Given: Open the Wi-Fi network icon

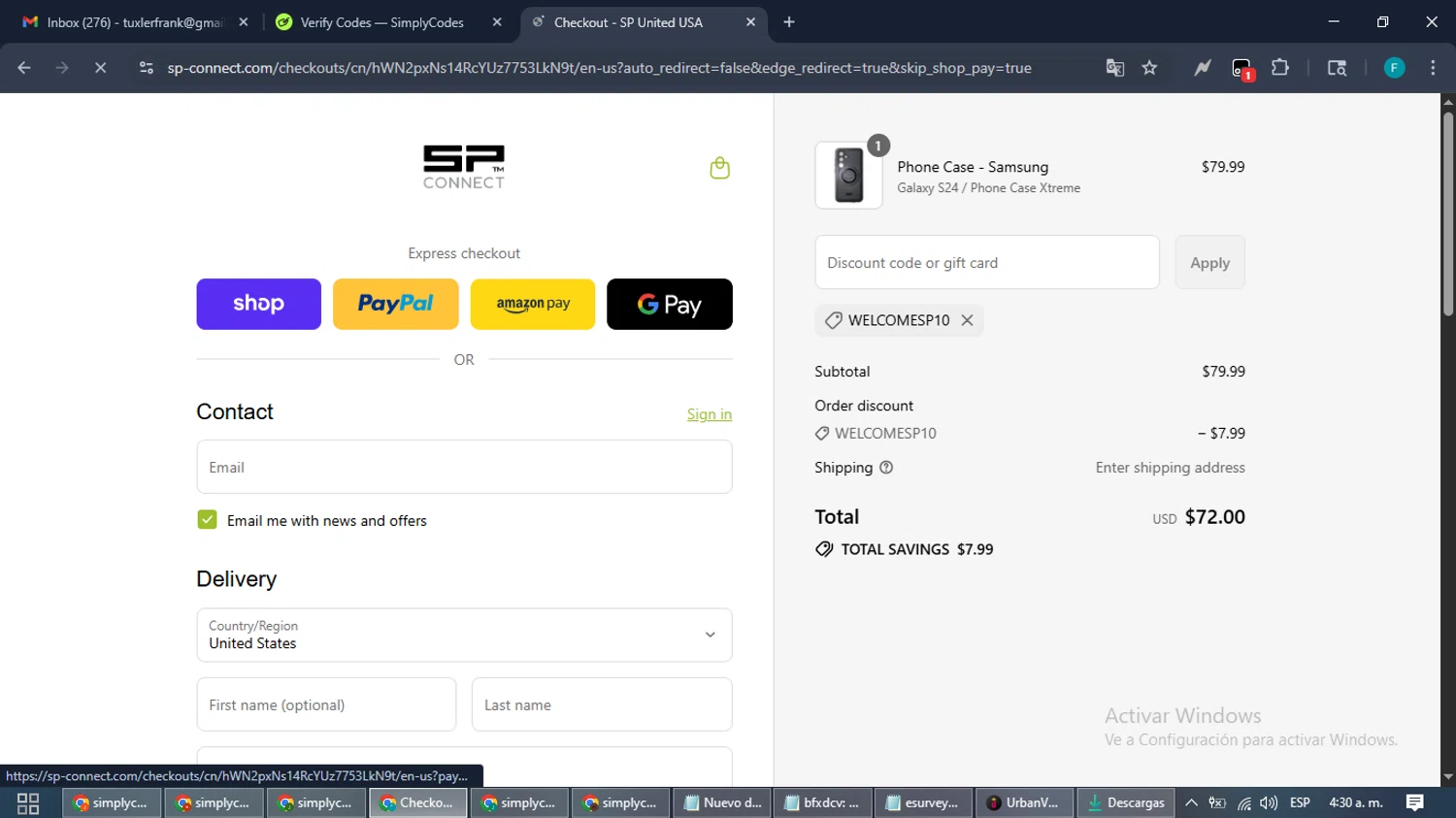Looking at the screenshot, I should click(1243, 802).
